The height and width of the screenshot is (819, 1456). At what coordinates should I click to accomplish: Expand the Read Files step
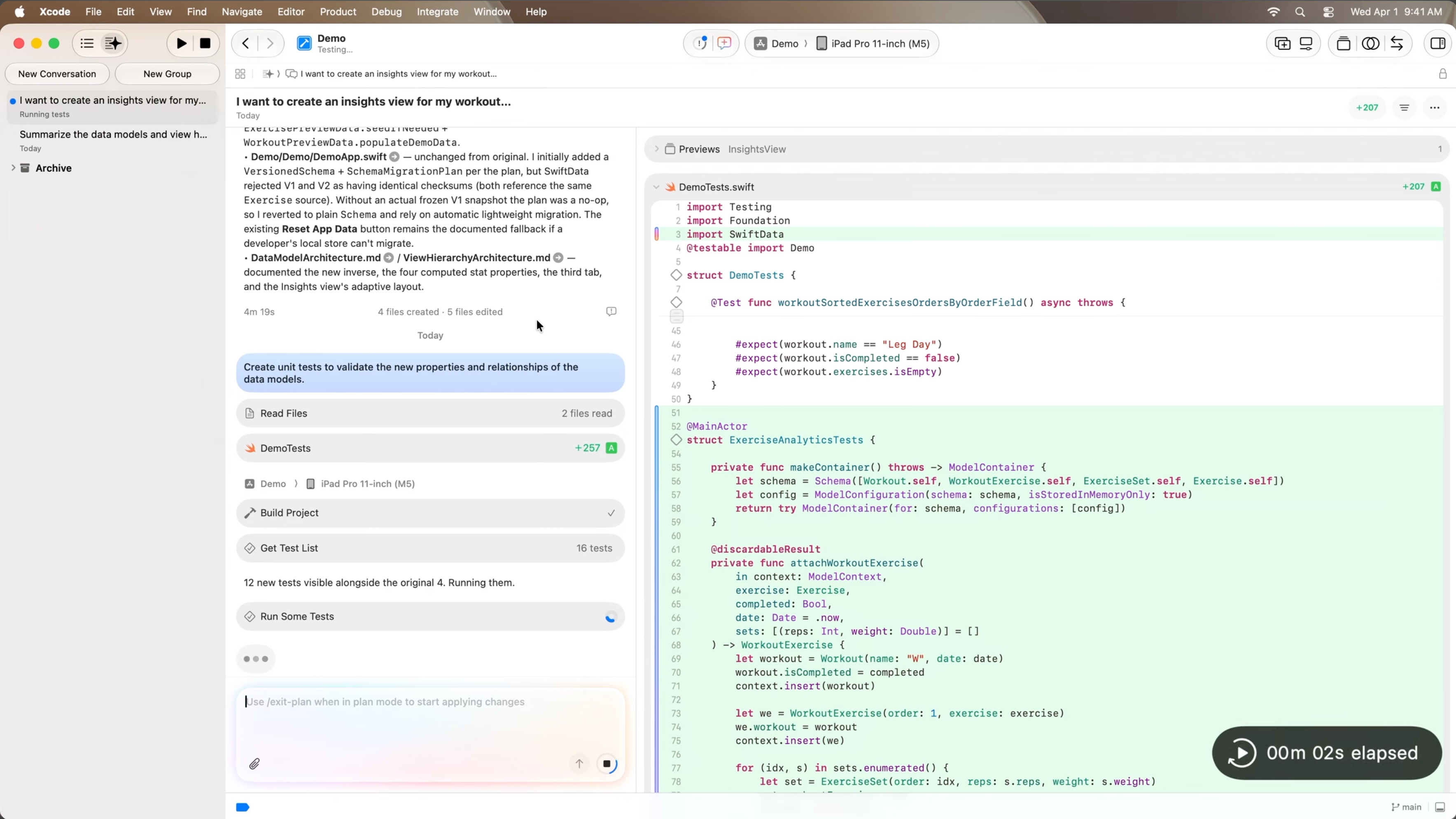coord(430,414)
